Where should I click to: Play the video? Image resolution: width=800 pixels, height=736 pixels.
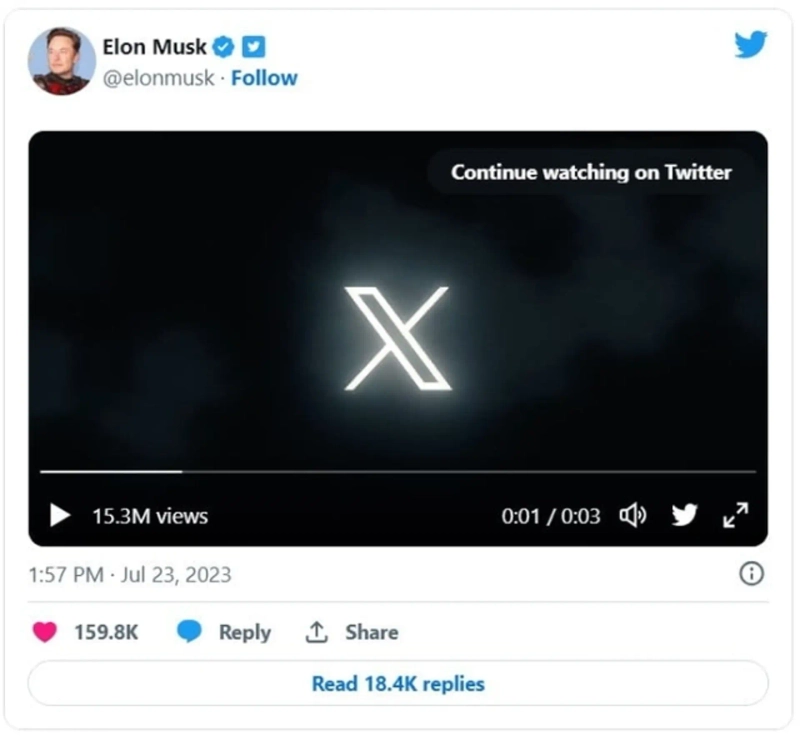tap(60, 516)
